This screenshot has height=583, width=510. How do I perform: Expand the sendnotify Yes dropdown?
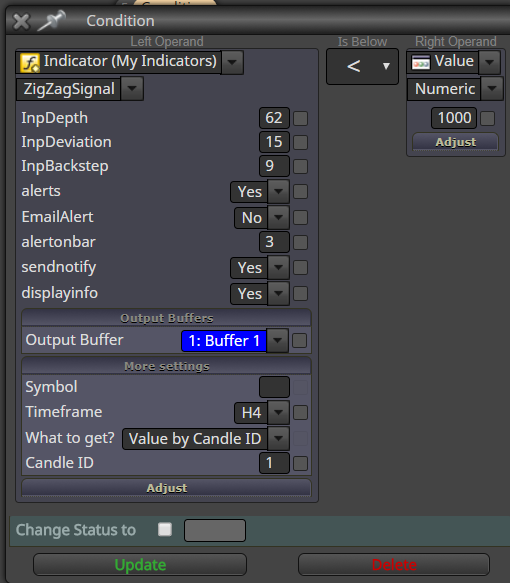click(x=278, y=267)
